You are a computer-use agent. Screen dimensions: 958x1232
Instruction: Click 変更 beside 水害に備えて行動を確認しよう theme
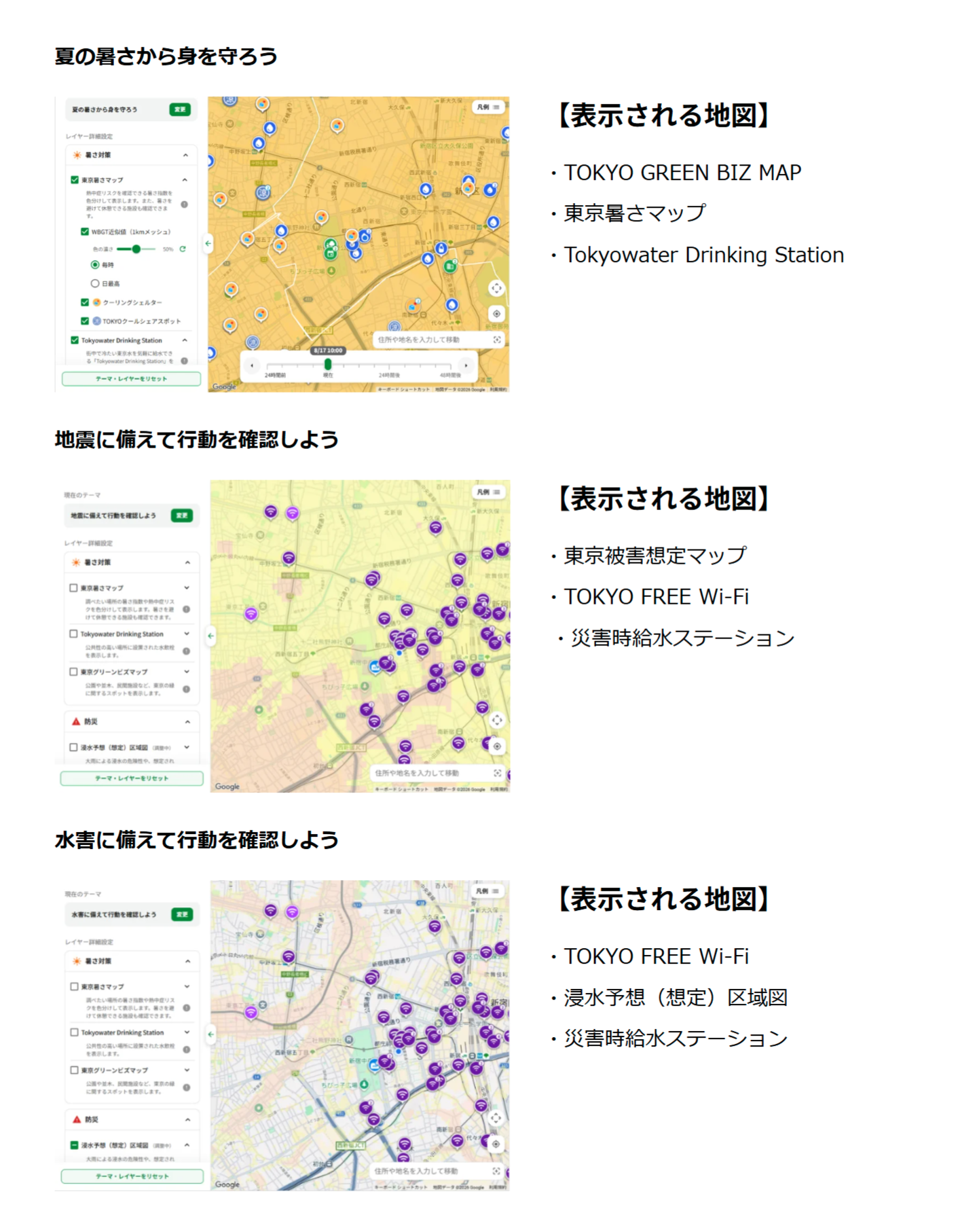pos(182,914)
